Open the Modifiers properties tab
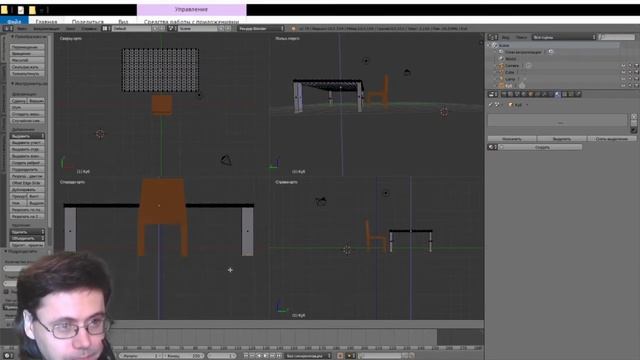Screen dimensions: 640x360 coord(544,94)
